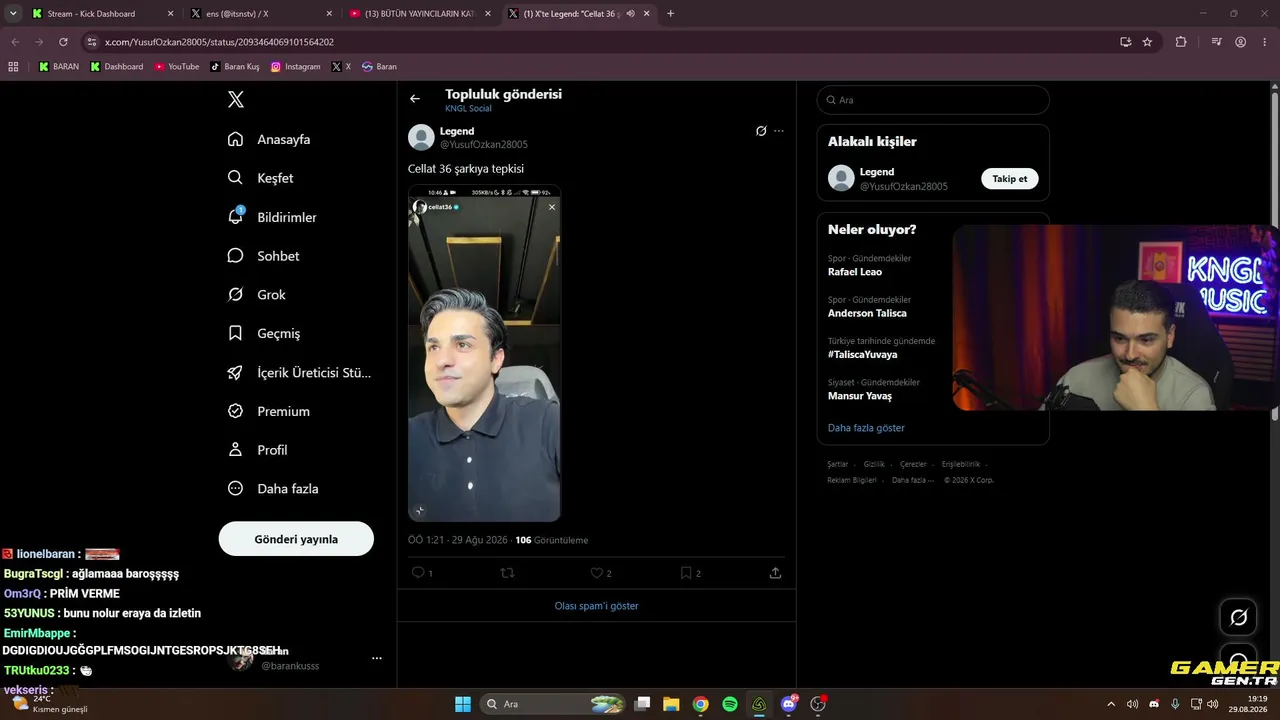Bookmark the Cellat 36 post
The height and width of the screenshot is (720, 1280).
(x=686, y=573)
